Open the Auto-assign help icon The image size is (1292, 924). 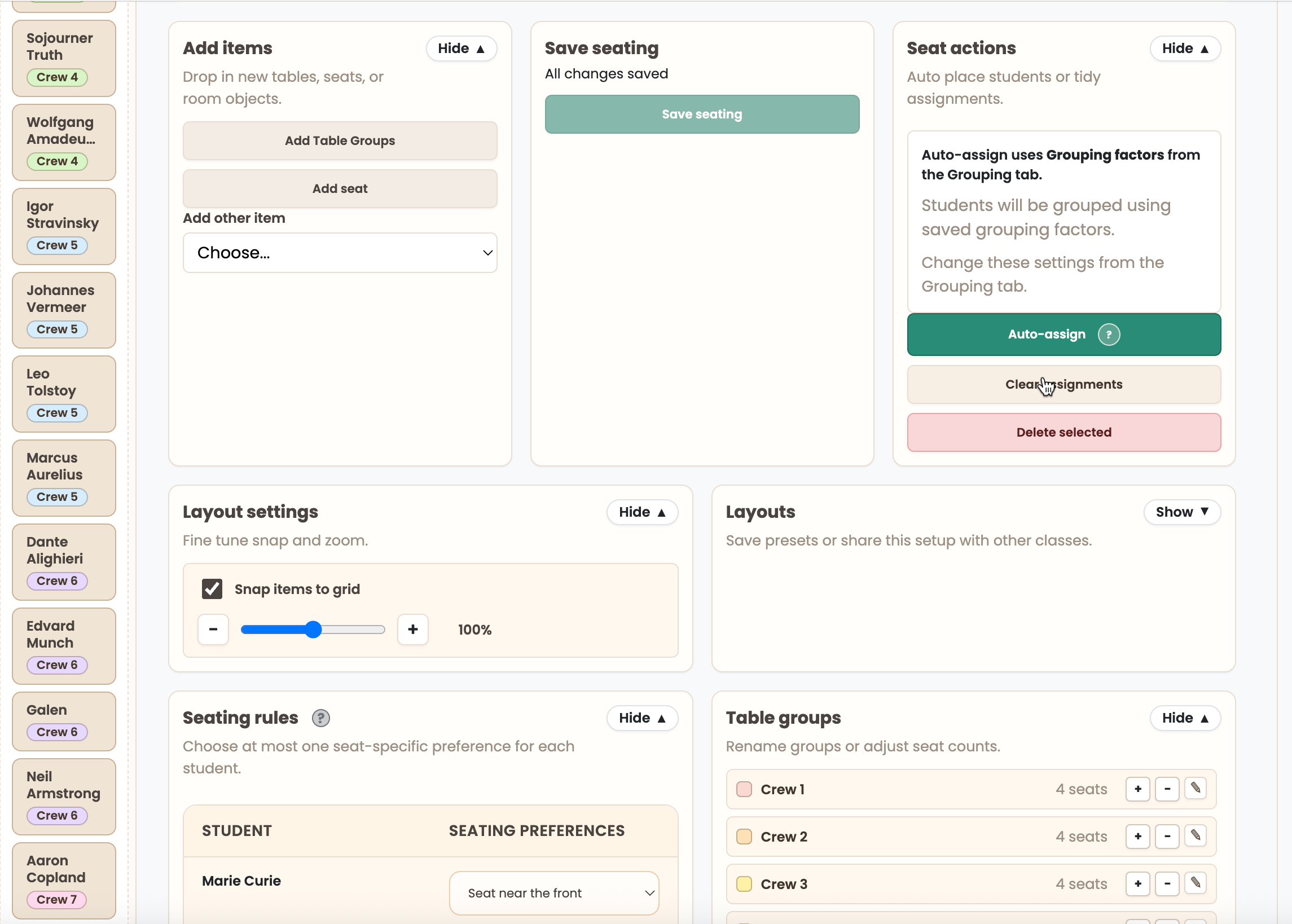[1108, 334]
